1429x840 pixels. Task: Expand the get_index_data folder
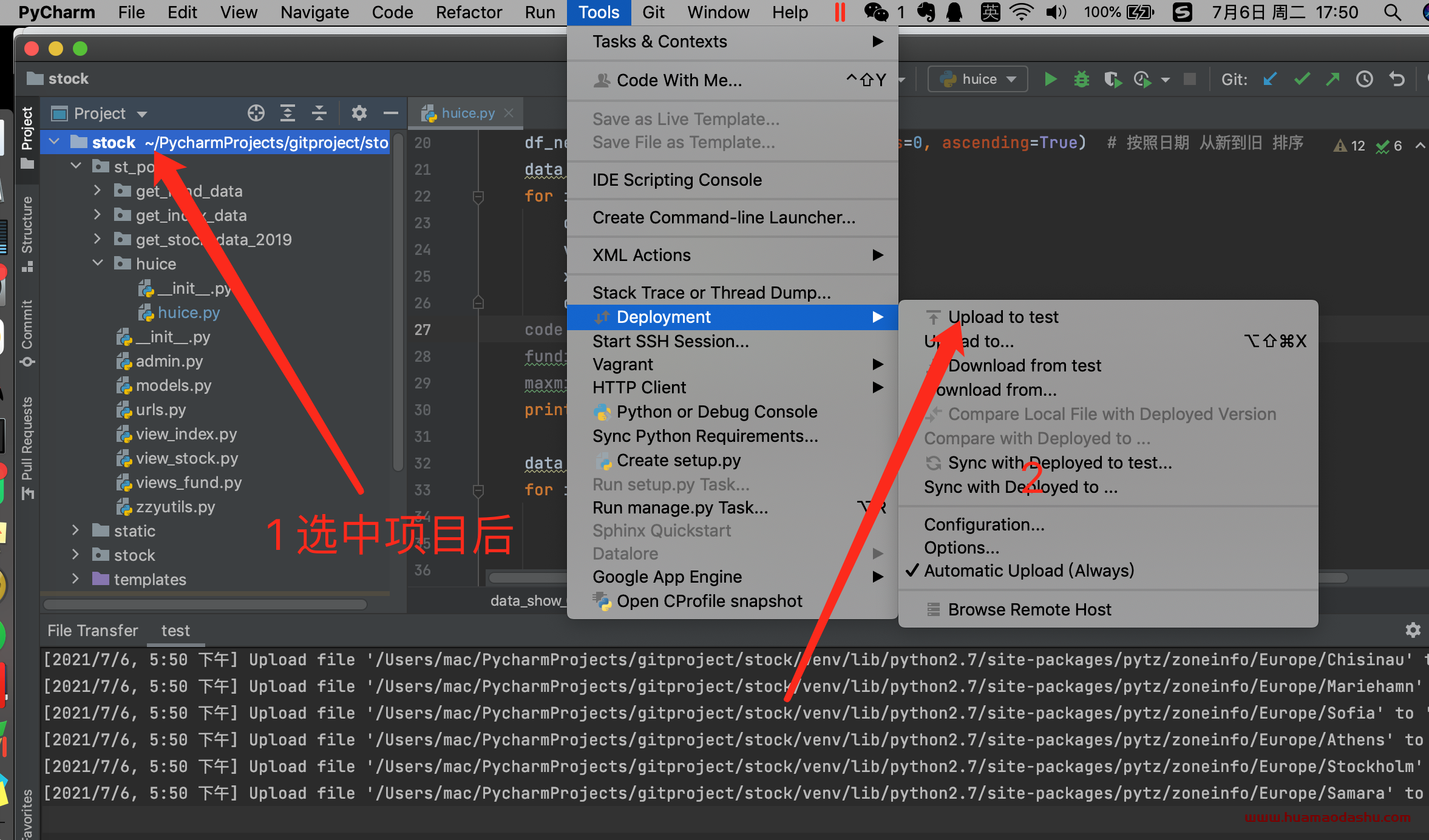[x=98, y=215]
